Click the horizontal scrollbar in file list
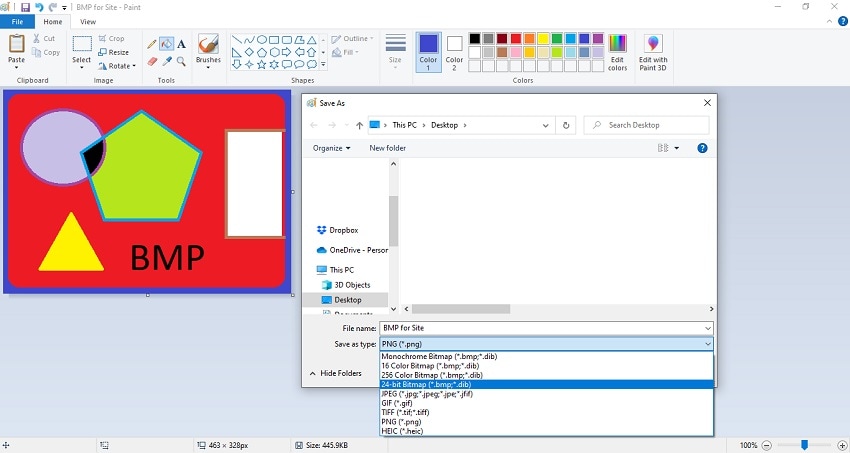 click(461, 309)
